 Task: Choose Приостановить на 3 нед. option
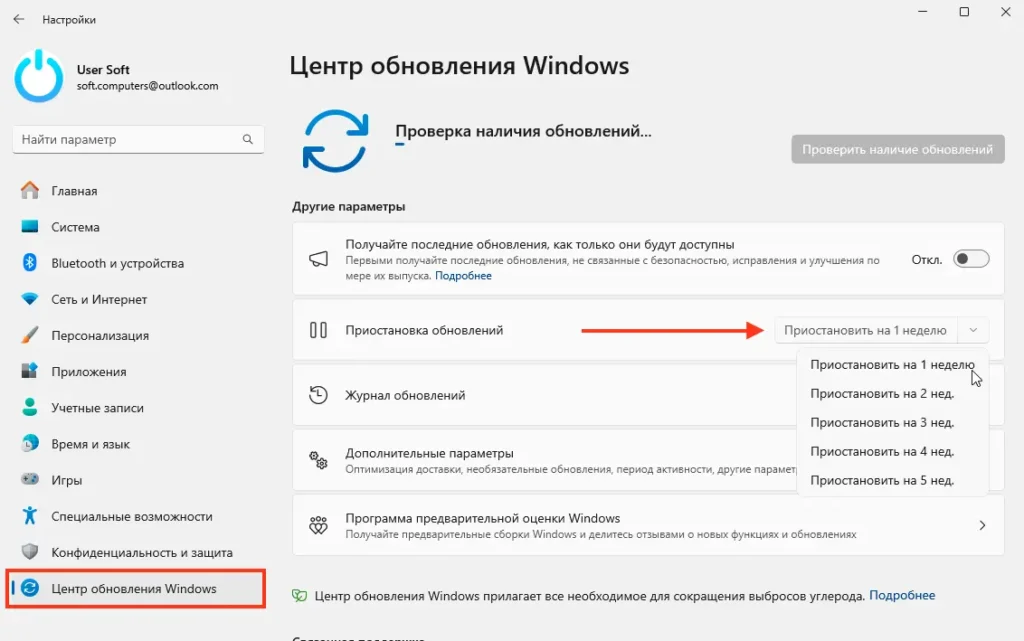coord(882,422)
